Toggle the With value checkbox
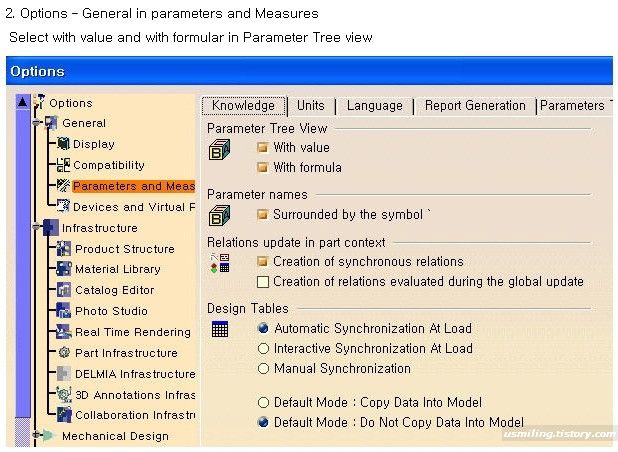Viewport: 618px width, 452px height. [262, 148]
